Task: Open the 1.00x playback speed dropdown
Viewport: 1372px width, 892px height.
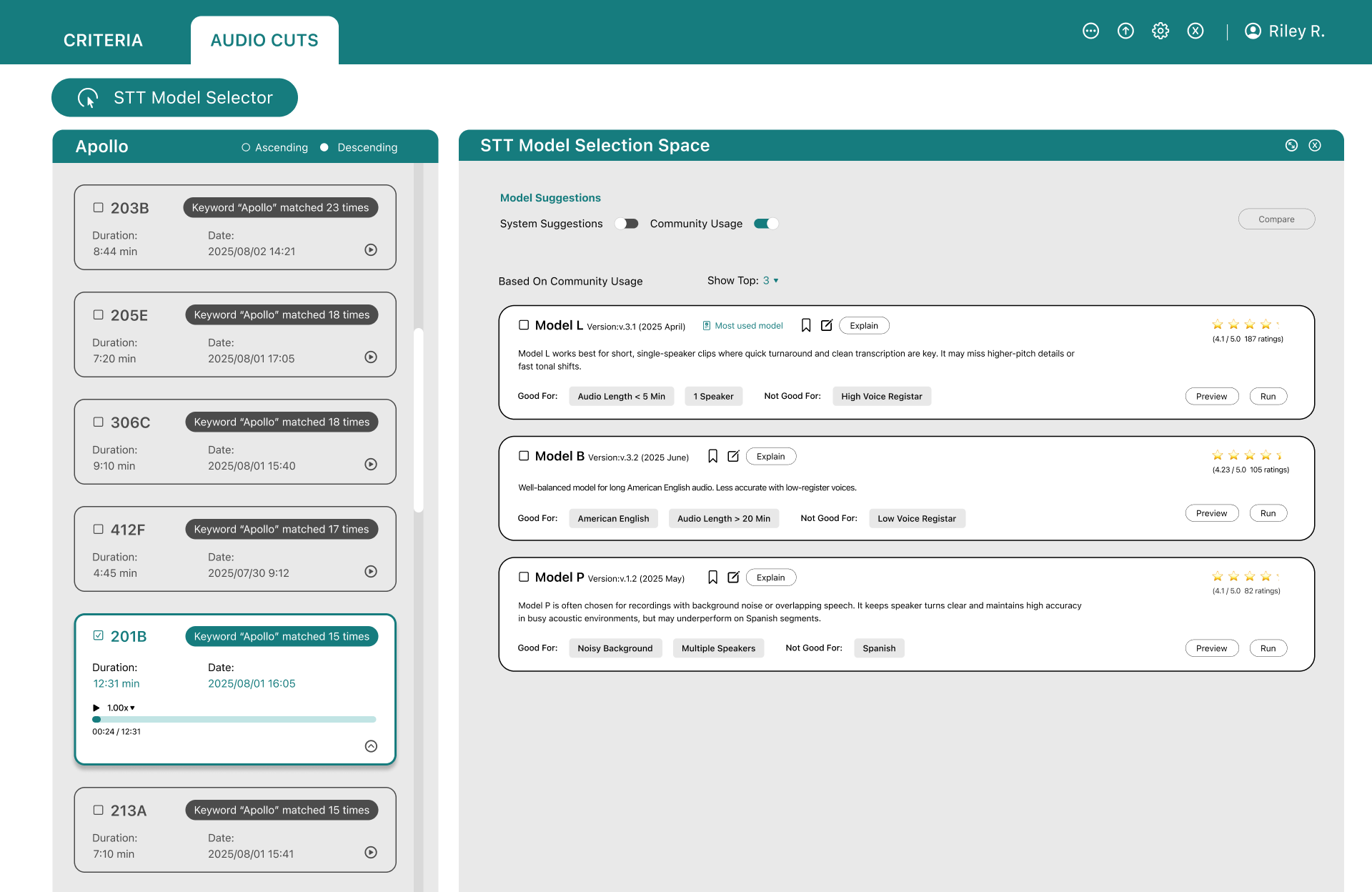Action: 121,708
